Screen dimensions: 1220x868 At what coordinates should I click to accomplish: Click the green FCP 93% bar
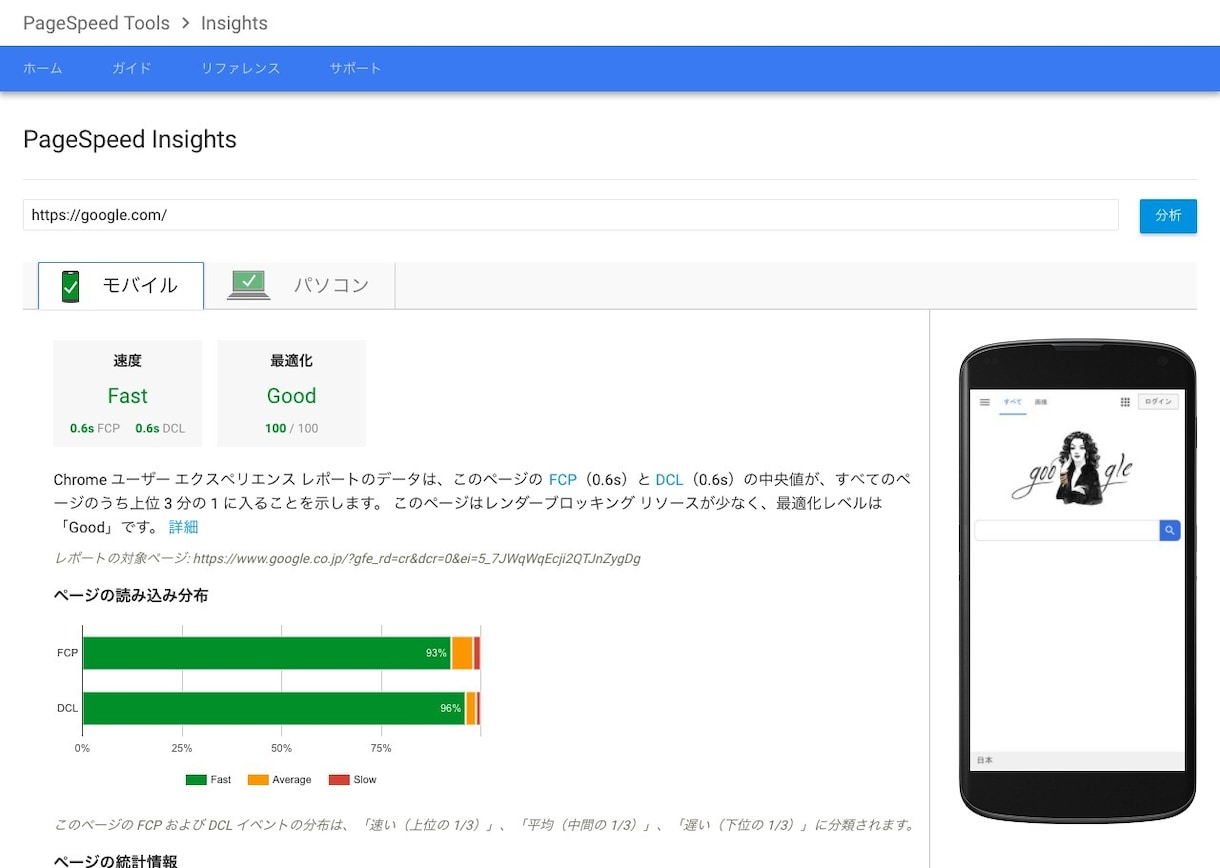click(x=267, y=653)
